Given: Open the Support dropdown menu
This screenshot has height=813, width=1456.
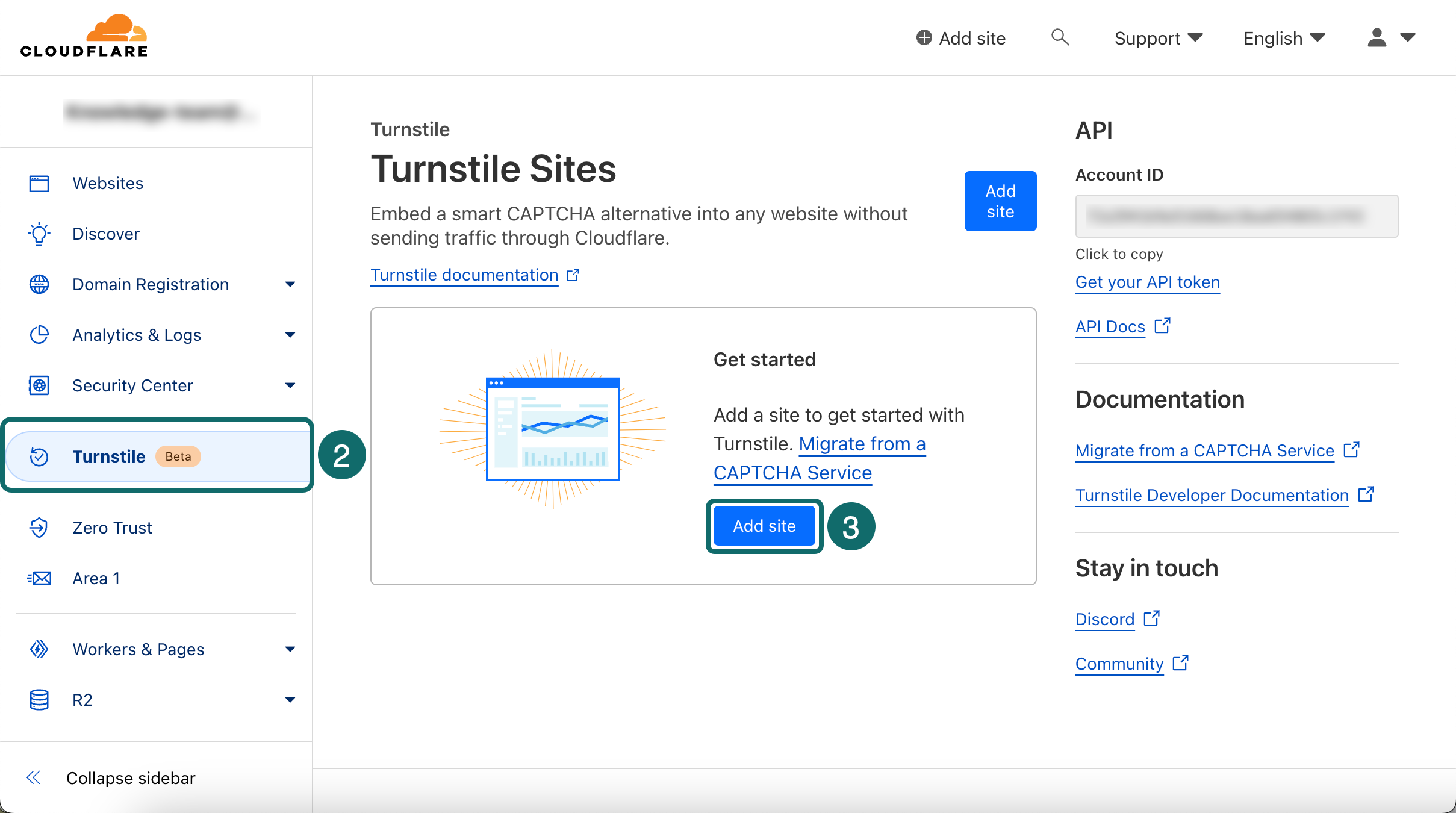Looking at the screenshot, I should 1158,38.
